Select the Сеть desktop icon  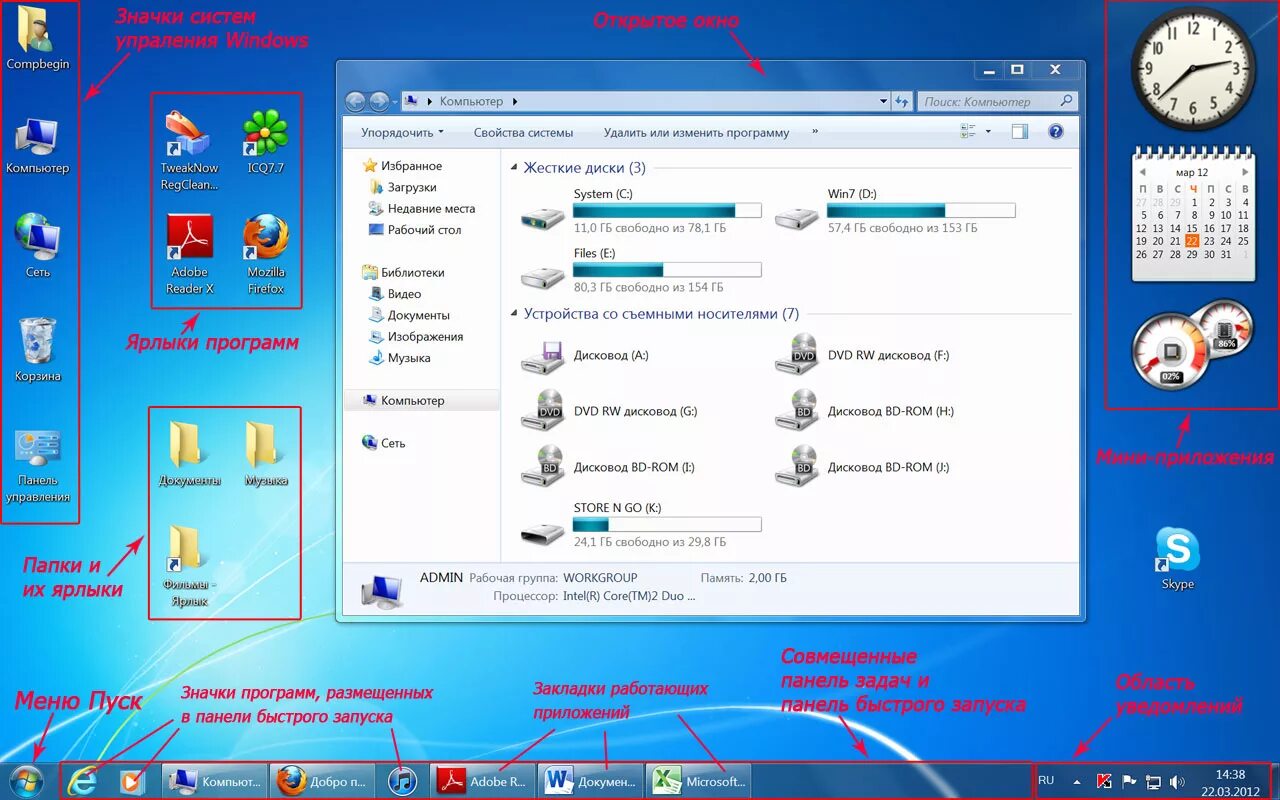pyautogui.click(x=38, y=245)
